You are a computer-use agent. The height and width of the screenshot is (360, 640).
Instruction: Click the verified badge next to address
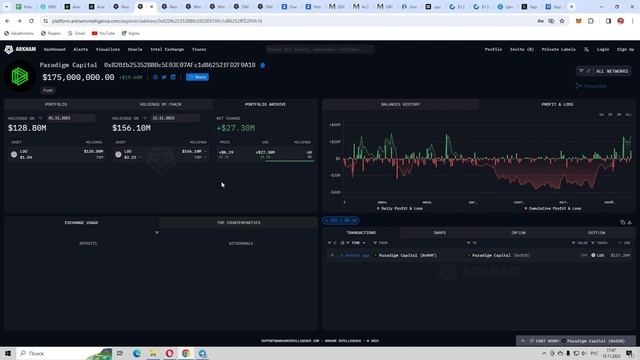263,65
